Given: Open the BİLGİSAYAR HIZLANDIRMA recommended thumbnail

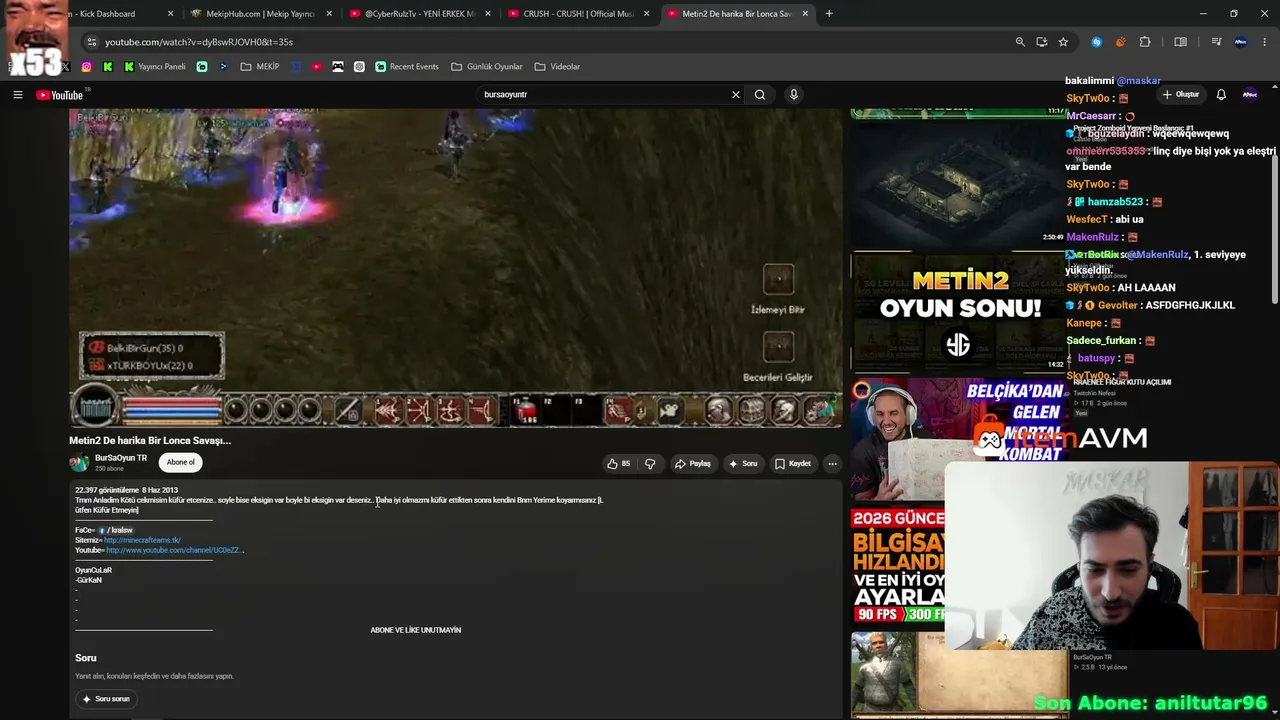Looking at the screenshot, I should [898, 566].
